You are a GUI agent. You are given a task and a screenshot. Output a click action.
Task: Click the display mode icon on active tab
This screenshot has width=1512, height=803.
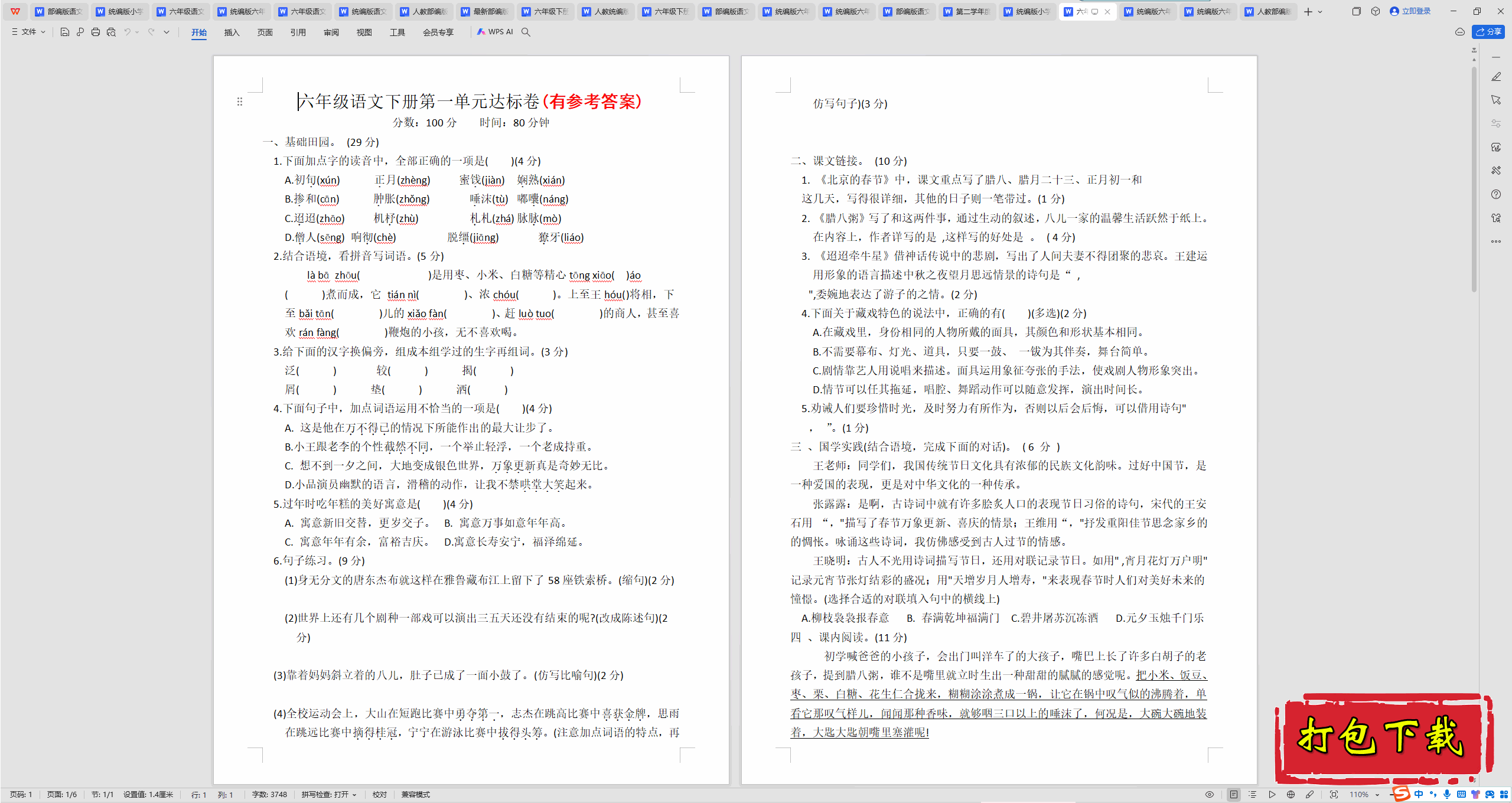coord(1094,12)
